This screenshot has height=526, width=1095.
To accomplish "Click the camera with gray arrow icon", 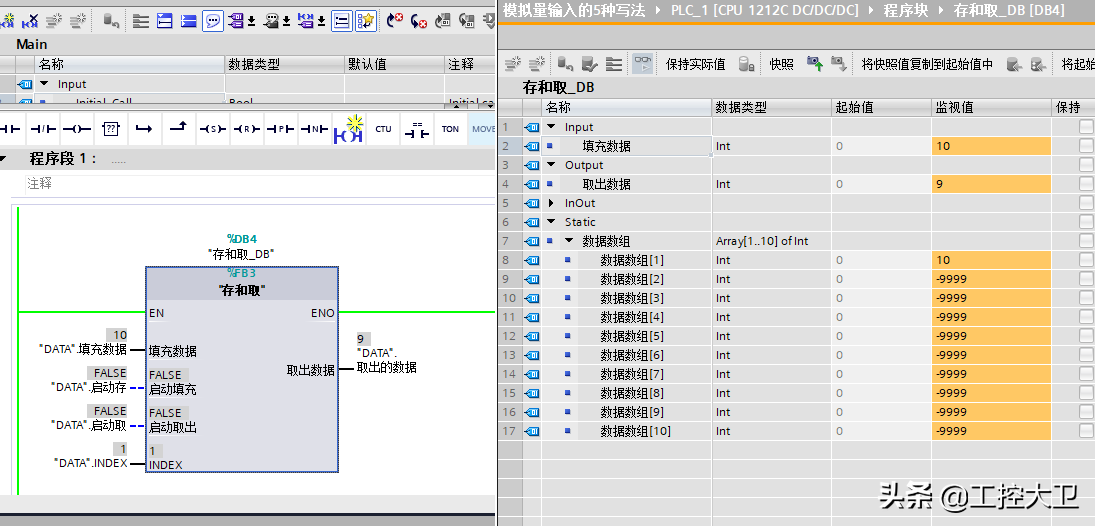I will pos(838,64).
